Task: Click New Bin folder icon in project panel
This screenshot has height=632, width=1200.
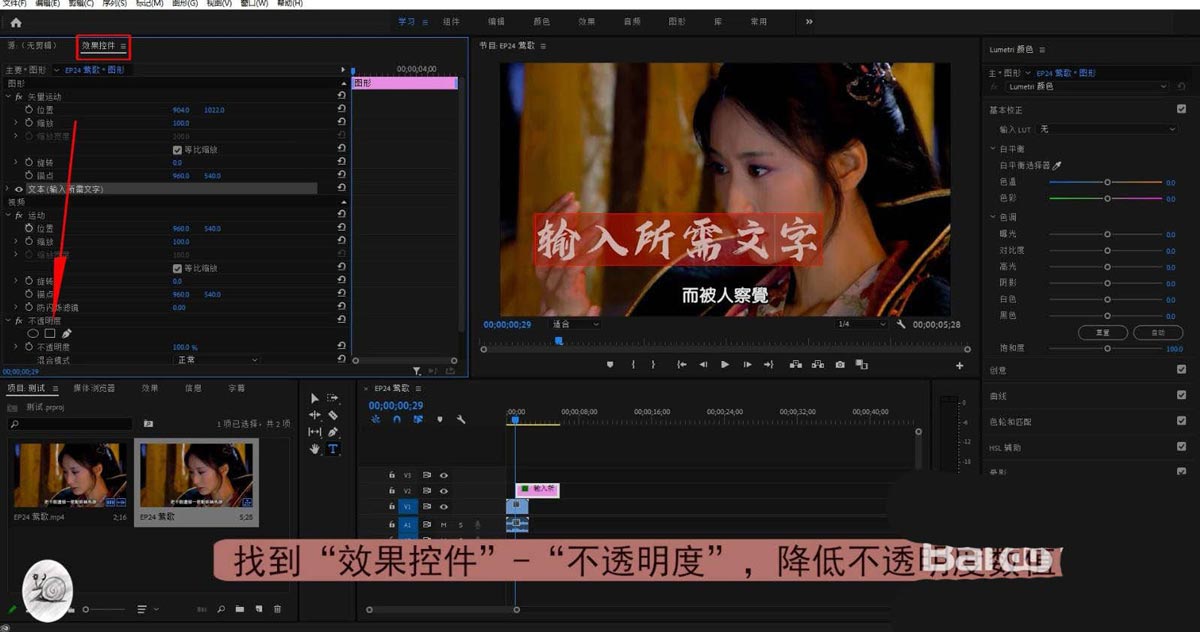Action: point(239,608)
